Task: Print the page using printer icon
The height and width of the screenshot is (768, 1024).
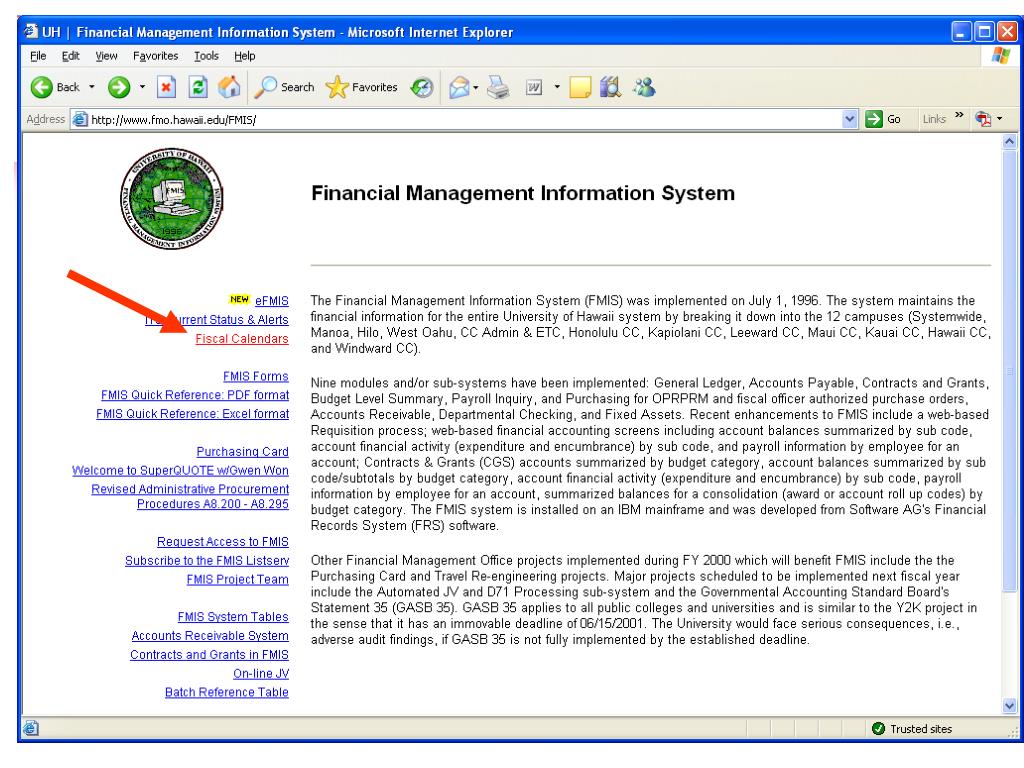Action: 498,87
